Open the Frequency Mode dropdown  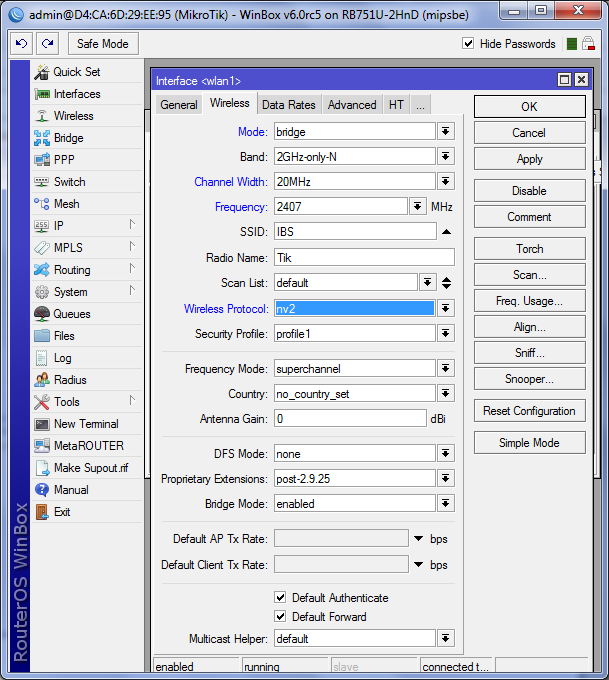click(445, 369)
